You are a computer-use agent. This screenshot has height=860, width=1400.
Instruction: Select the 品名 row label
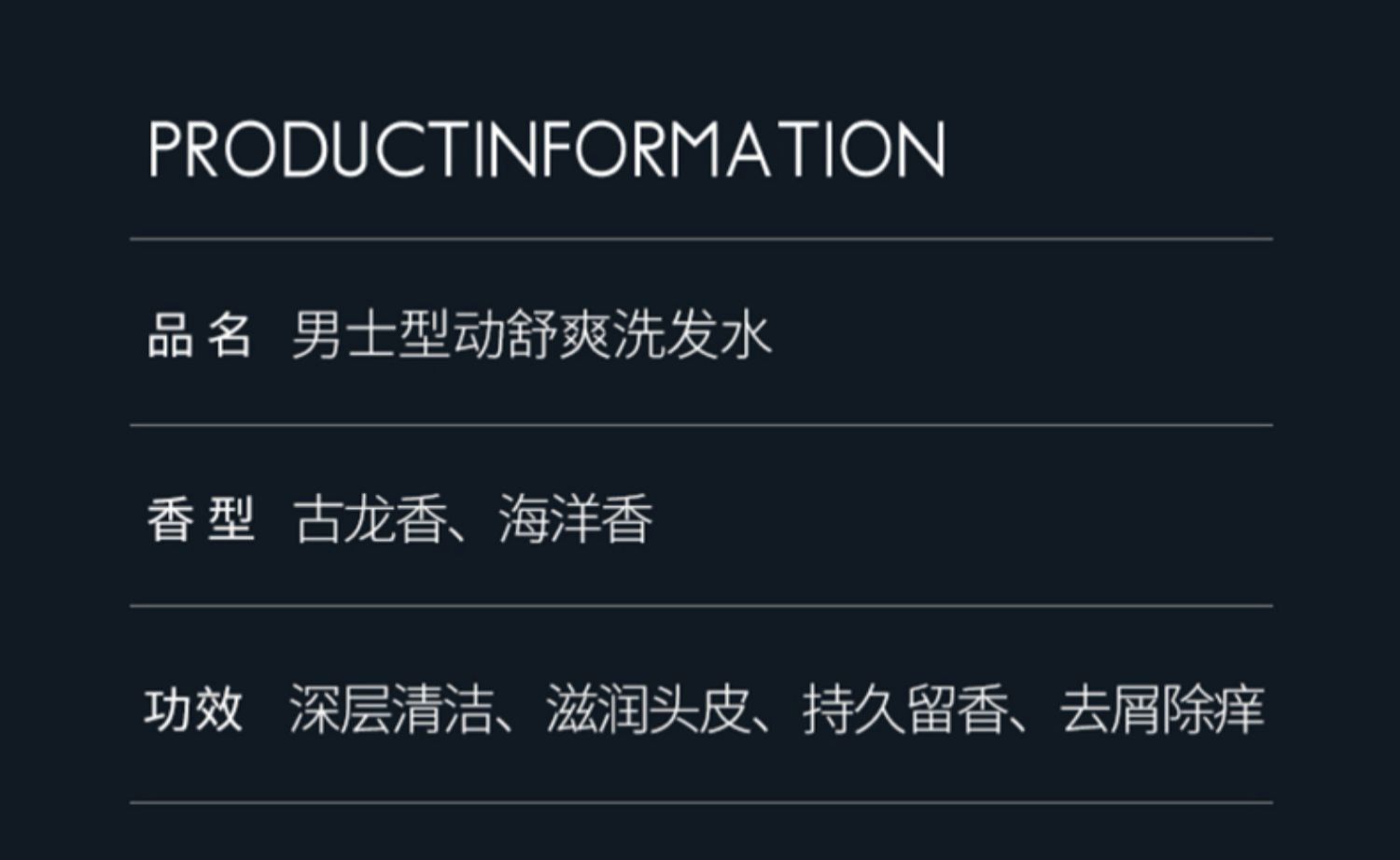tap(200, 335)
